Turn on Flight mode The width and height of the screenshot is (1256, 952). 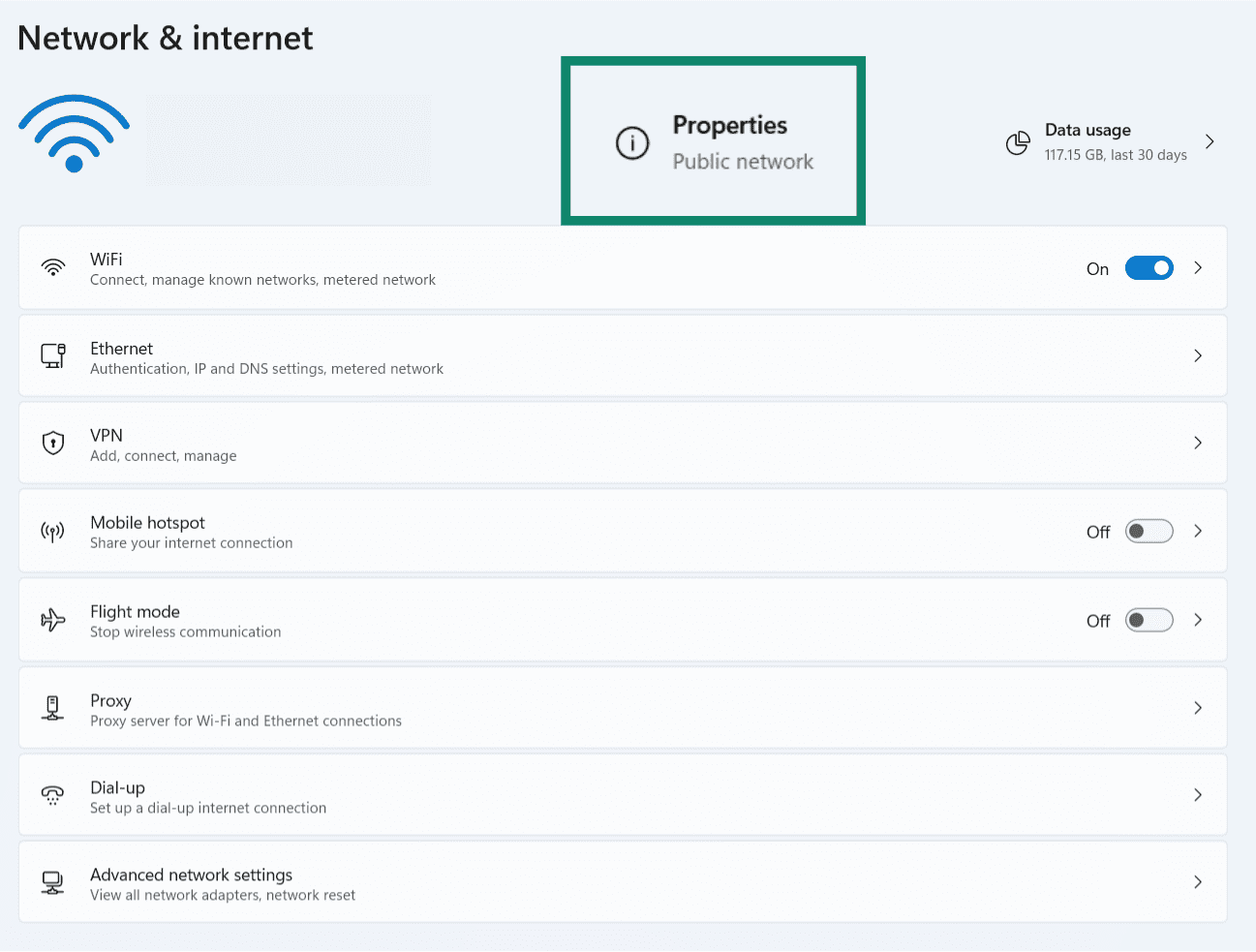[1149, 620]
